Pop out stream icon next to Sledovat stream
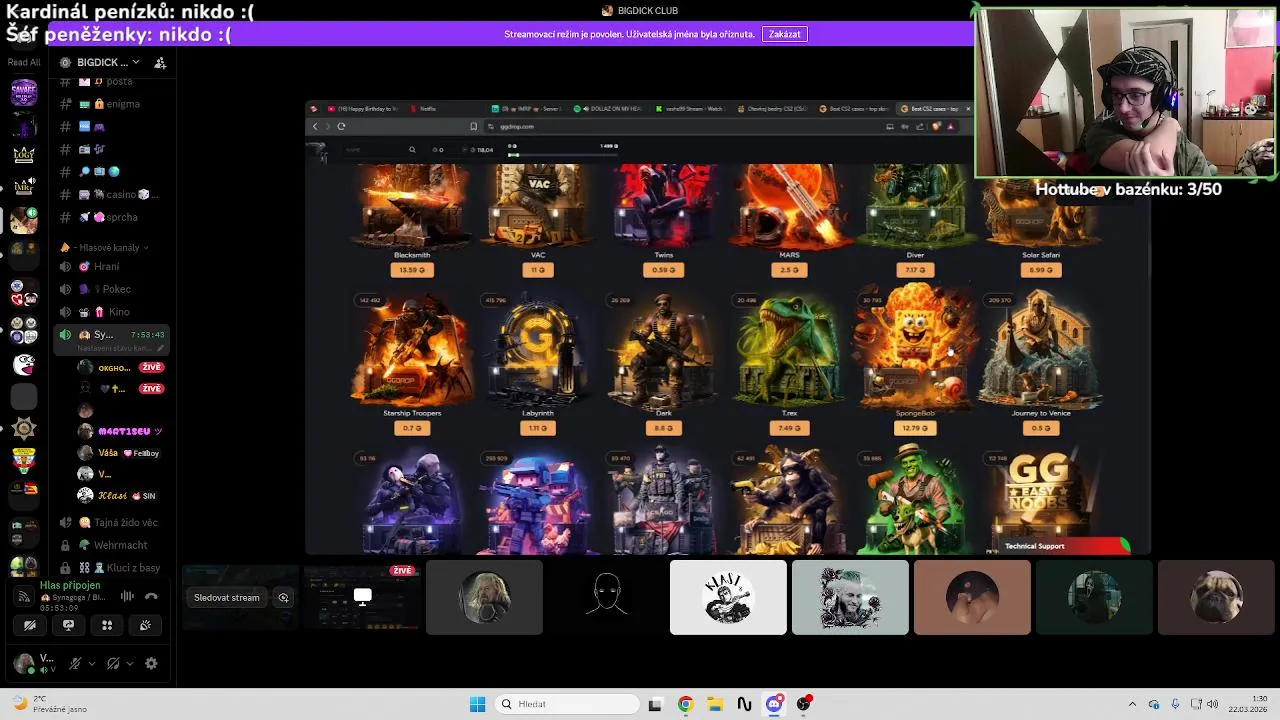 284,597
